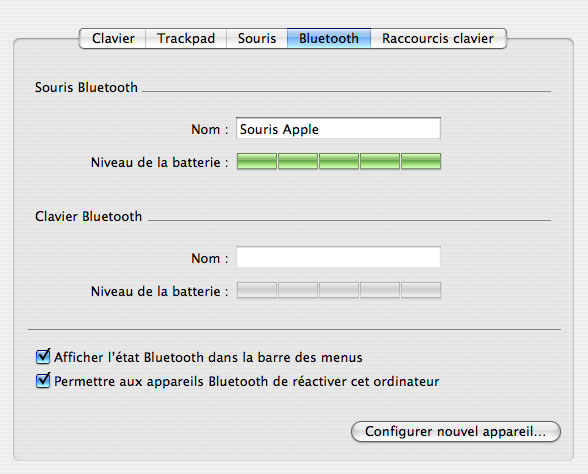588x474 pixels.
Task: Click the Bluetooth tab
Action: point(329,38)
